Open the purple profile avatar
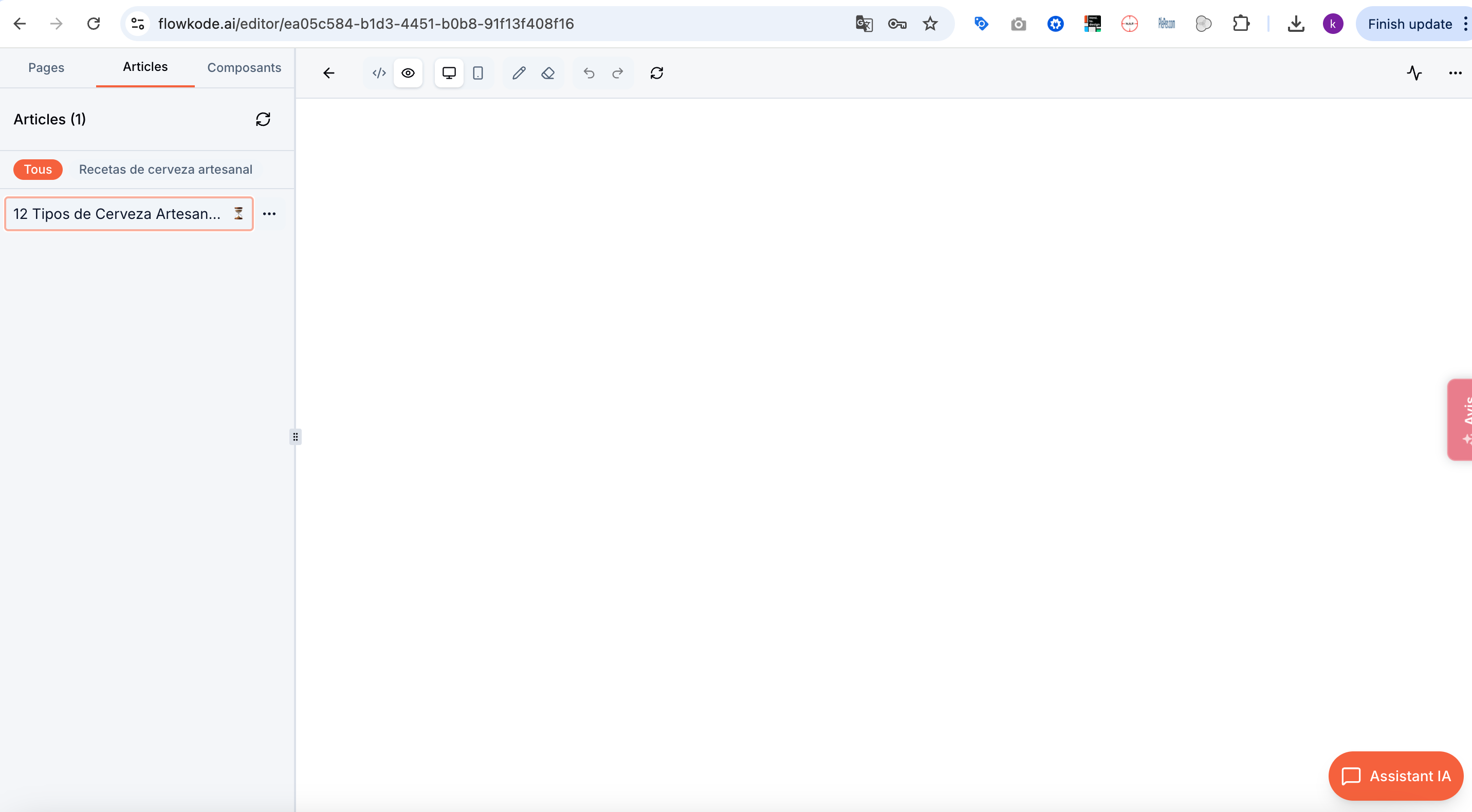 click(1333, 24)
